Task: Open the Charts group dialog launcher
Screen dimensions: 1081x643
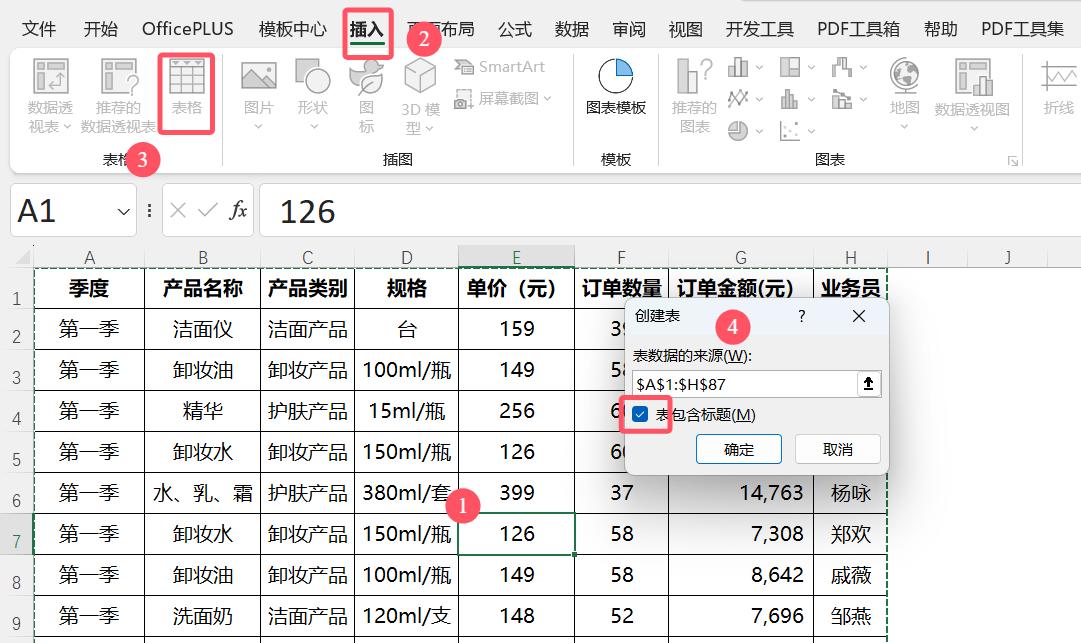Action: point(1013,161)
